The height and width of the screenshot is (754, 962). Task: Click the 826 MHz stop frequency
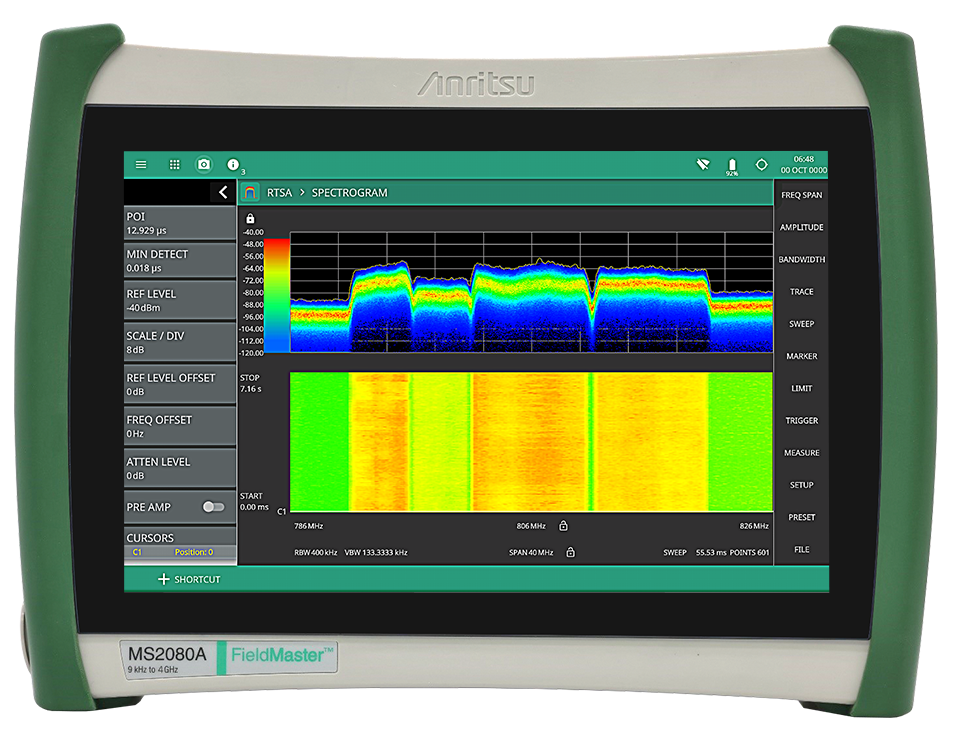[x=754, y=526]
